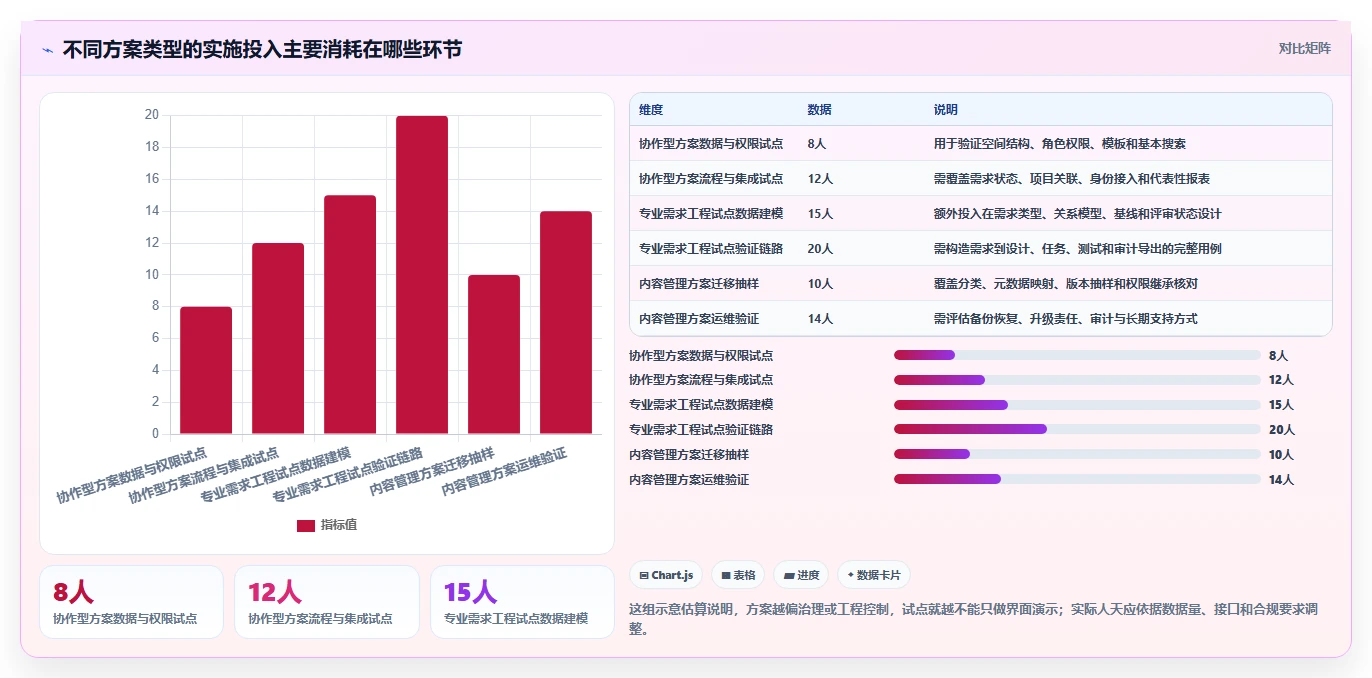Click the lightning icon beside the title
Viewport: 1372px width, 678px height.
pyautogui.click(x=47, y=50)
